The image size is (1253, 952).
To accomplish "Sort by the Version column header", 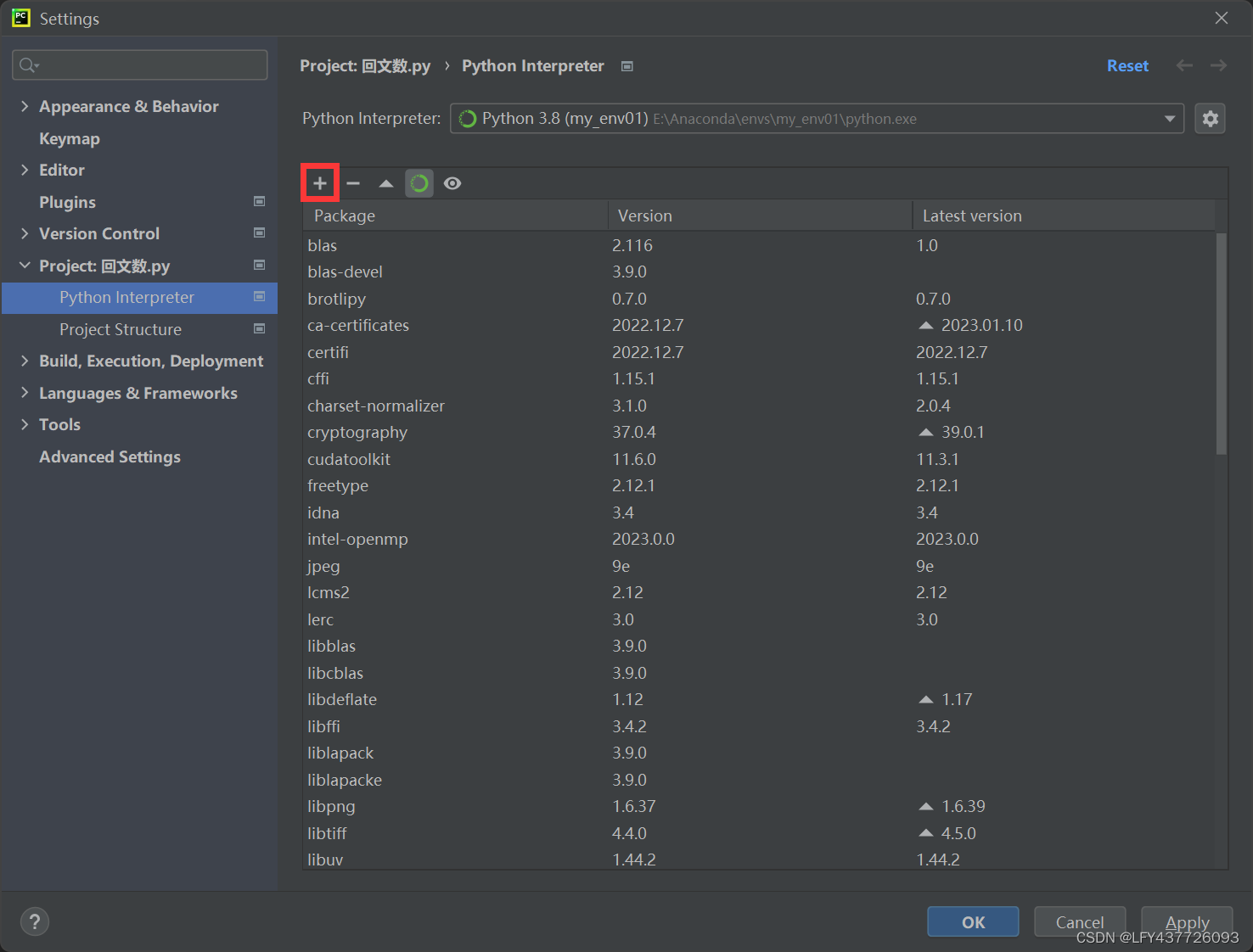I will click(760, 216).
